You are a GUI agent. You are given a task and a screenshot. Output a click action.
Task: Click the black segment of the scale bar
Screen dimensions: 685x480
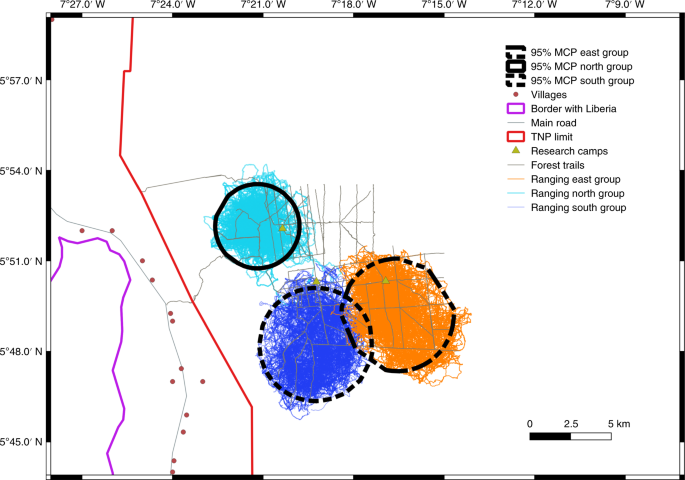(x=550, y=436)
